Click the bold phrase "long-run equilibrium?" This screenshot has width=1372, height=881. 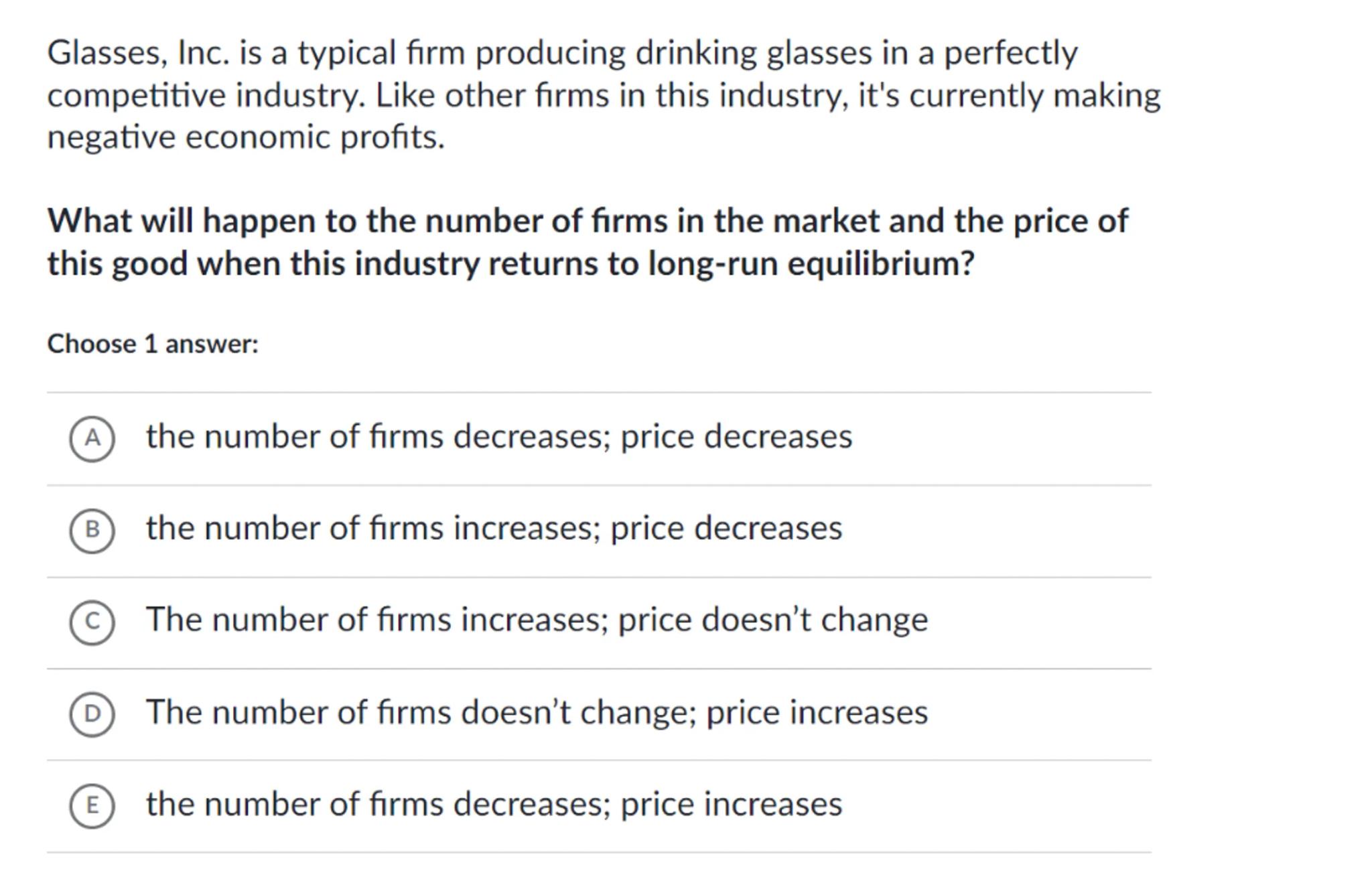click(x=811, y=264)
